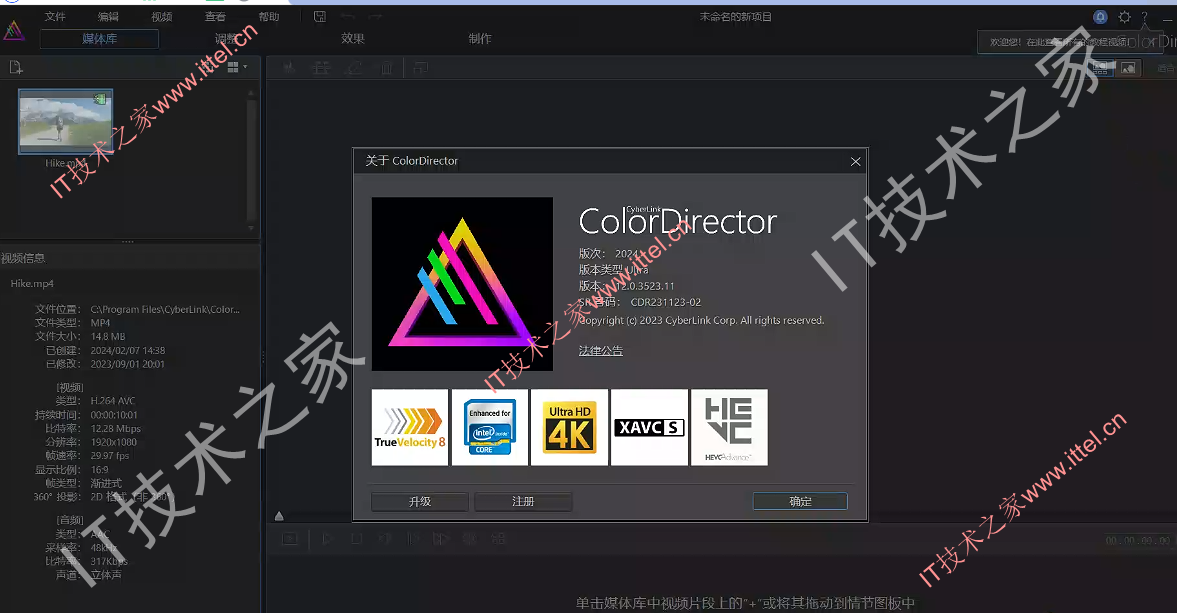Switch to the 调整 tab

[226, 38]
